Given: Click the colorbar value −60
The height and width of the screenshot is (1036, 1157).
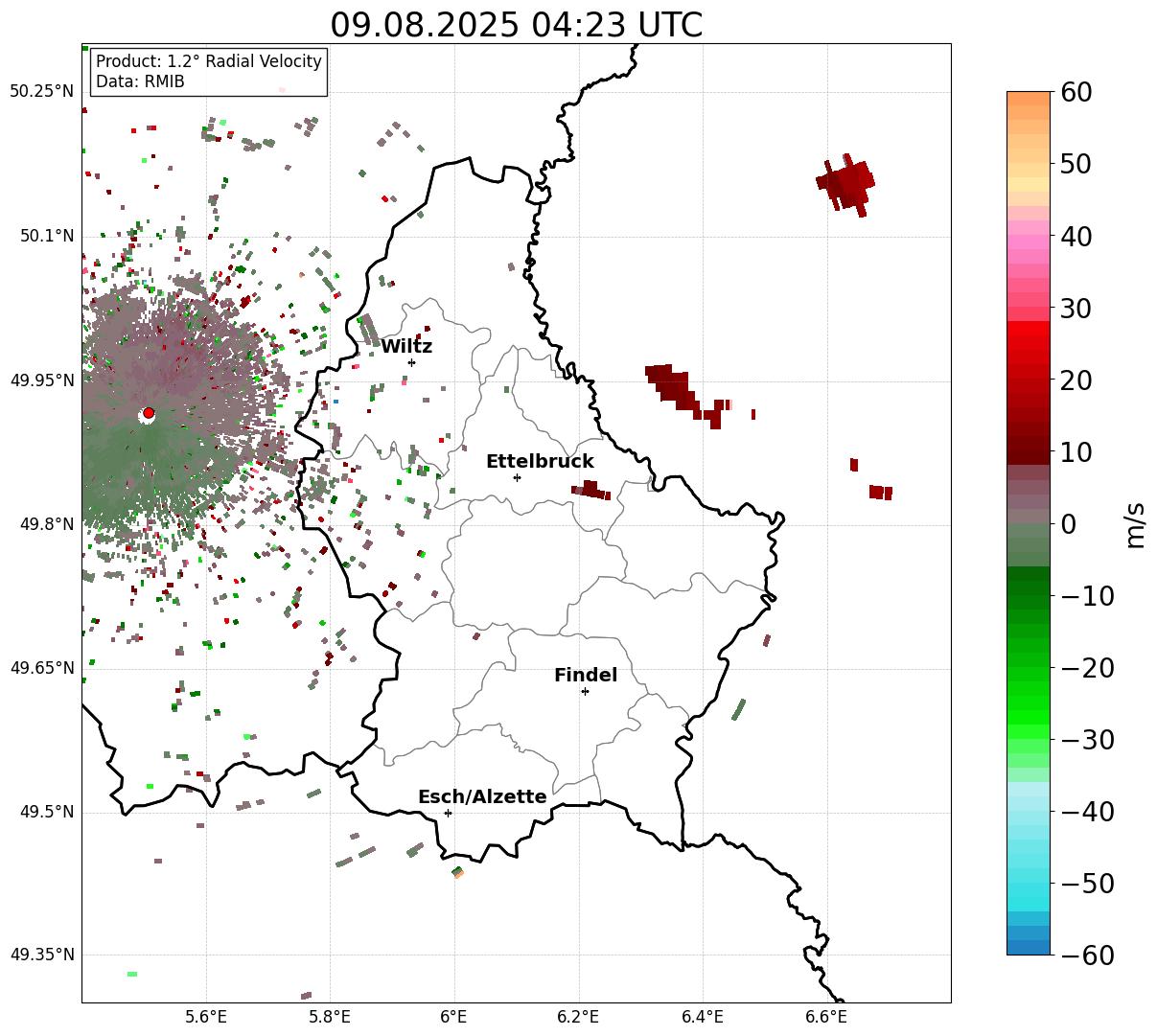Looking at the screenshot, I should [1087, 955].
